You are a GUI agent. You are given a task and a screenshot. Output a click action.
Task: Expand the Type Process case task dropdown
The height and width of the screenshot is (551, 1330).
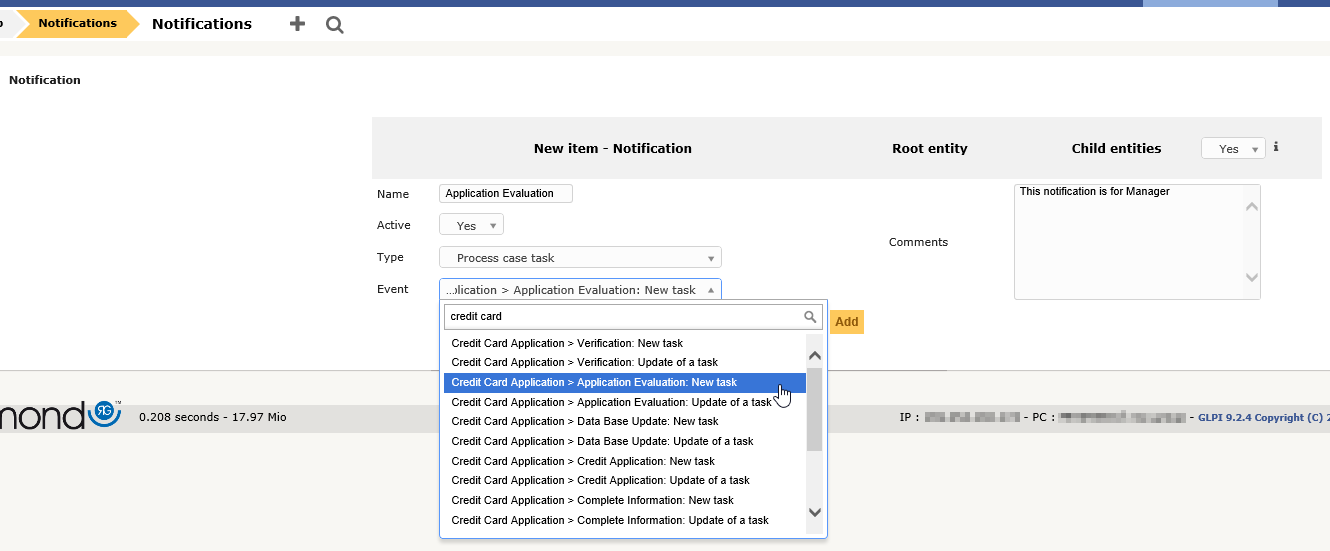coord(580,258)
